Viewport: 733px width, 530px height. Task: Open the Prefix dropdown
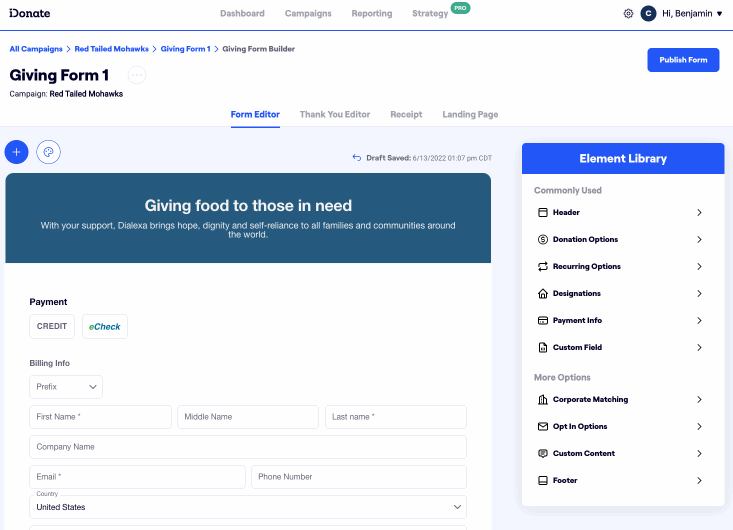[x=66, y=387]
